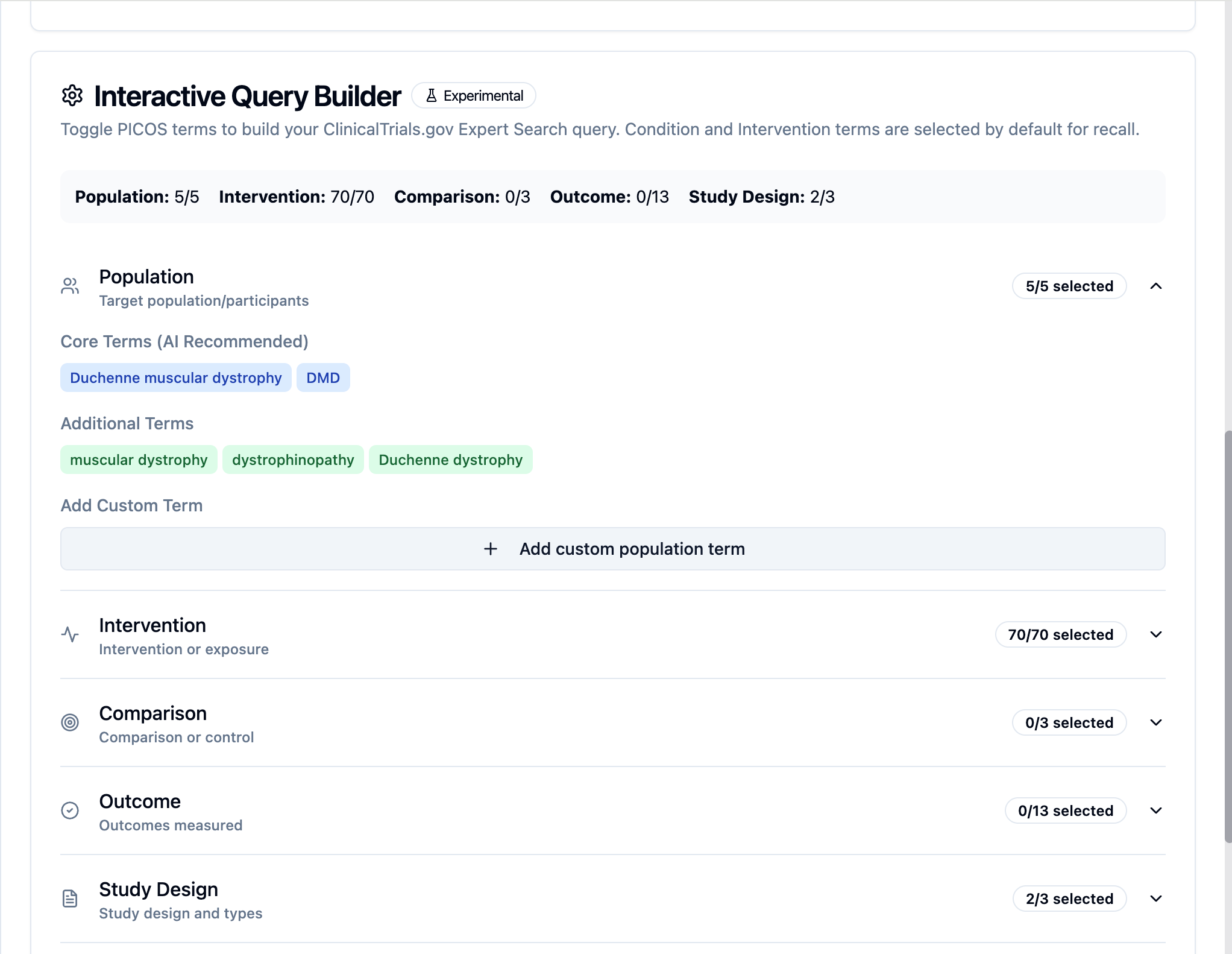Click the plus icon for custom term
1232x954 pixels.
[491, 549]
